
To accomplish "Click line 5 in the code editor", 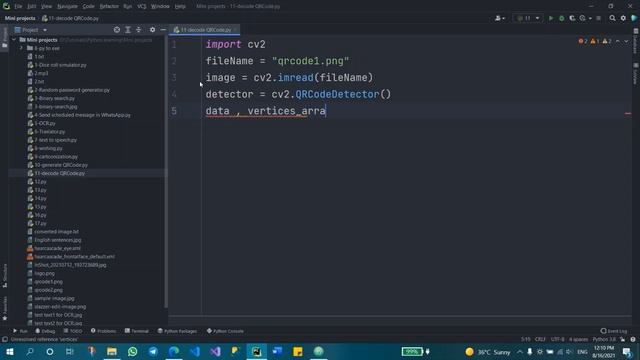I will pyautogui.click(x=265, y=111).
